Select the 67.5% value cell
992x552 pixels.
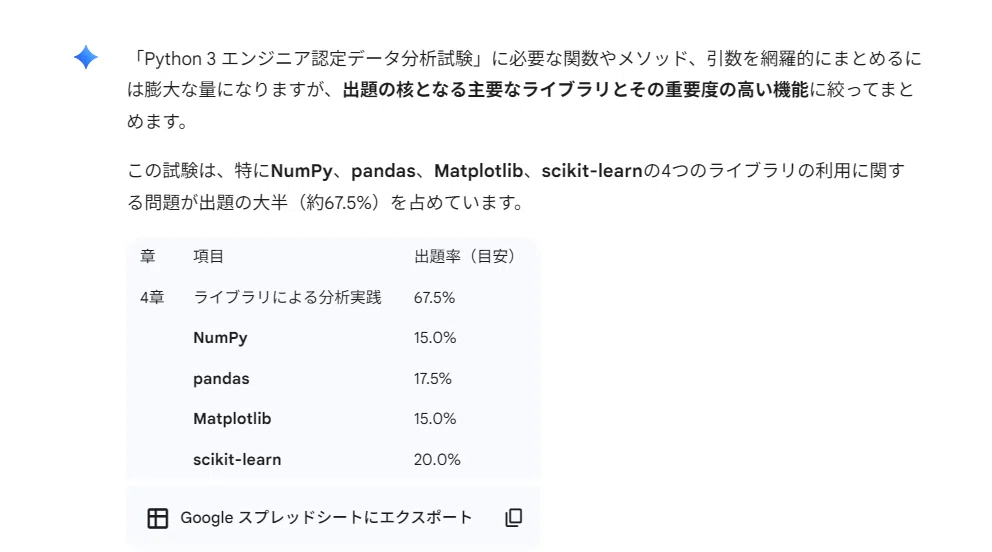[x=435, y=297]
